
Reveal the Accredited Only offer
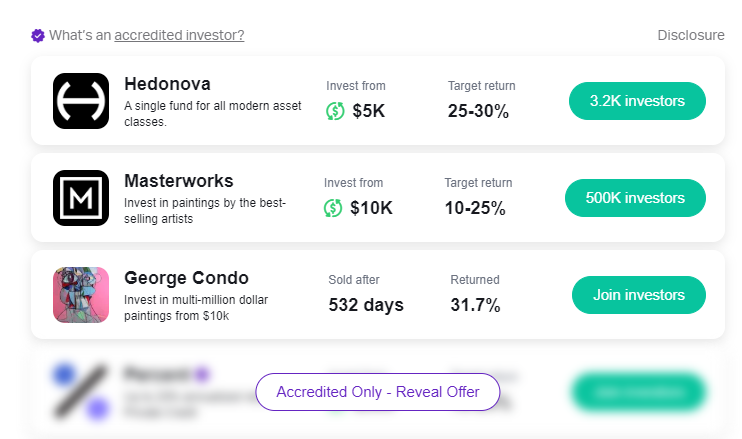[378, 392]
